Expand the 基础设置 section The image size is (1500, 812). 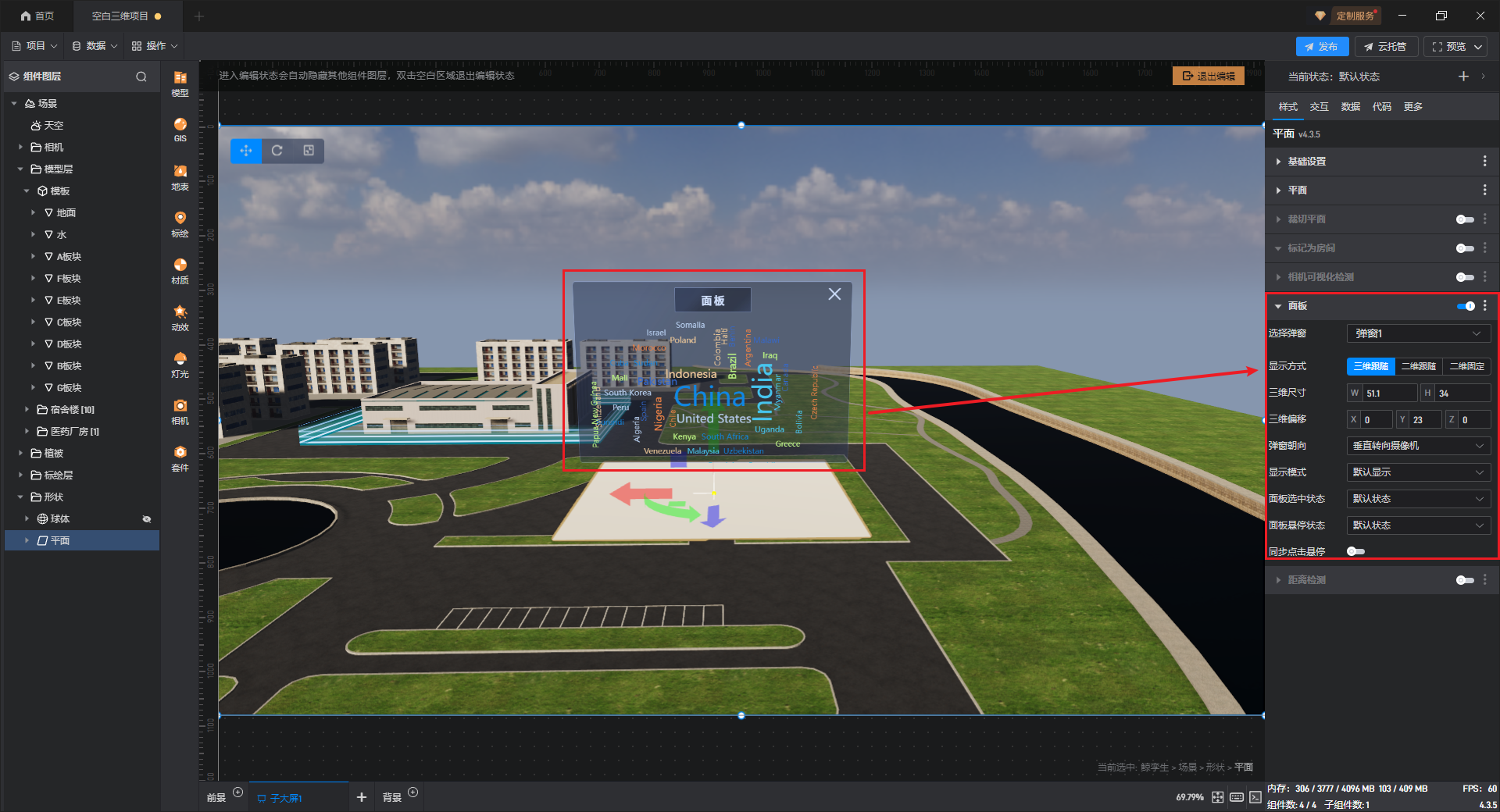click(1278, 162)
